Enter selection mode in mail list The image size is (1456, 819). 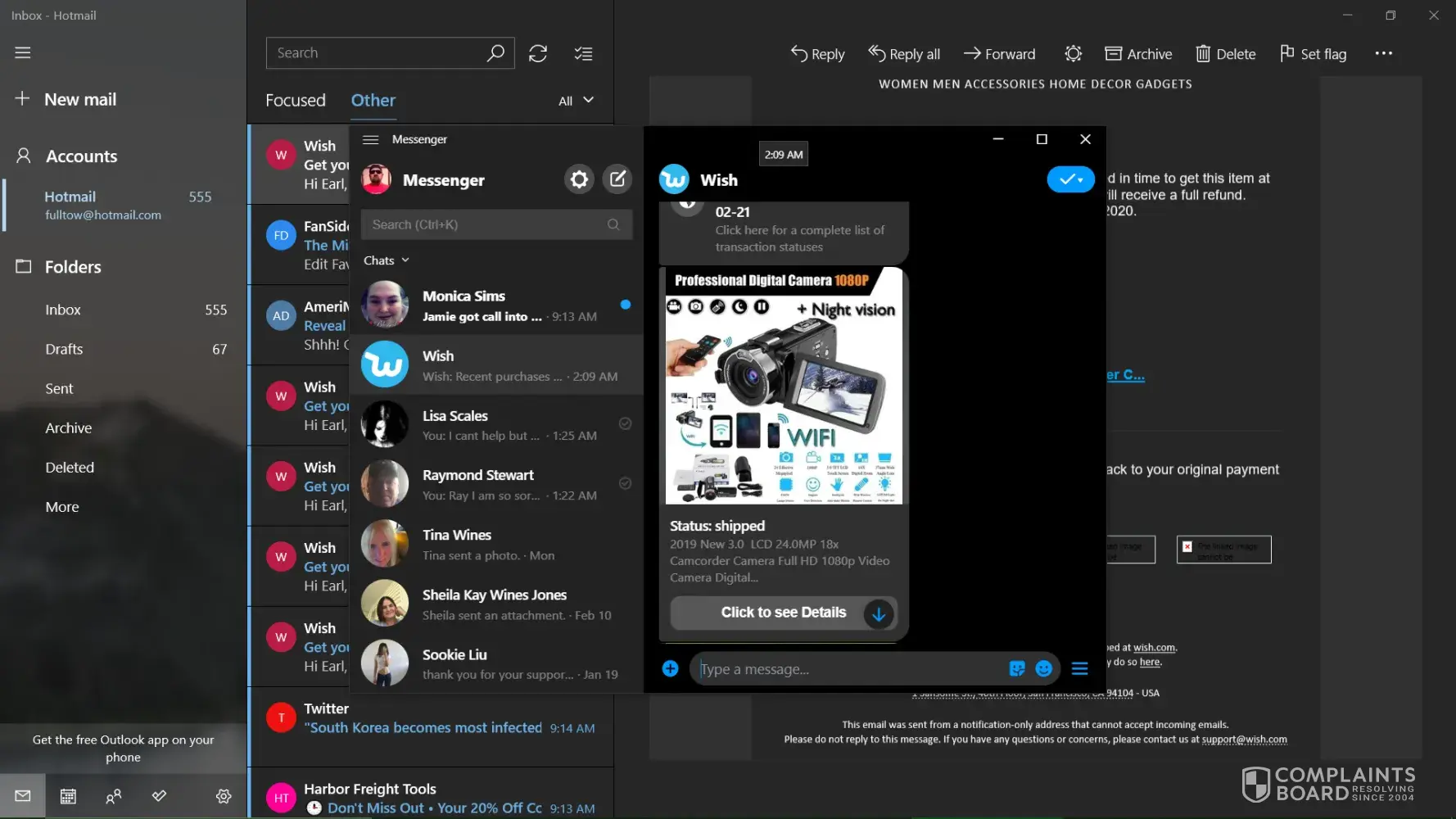583,54
